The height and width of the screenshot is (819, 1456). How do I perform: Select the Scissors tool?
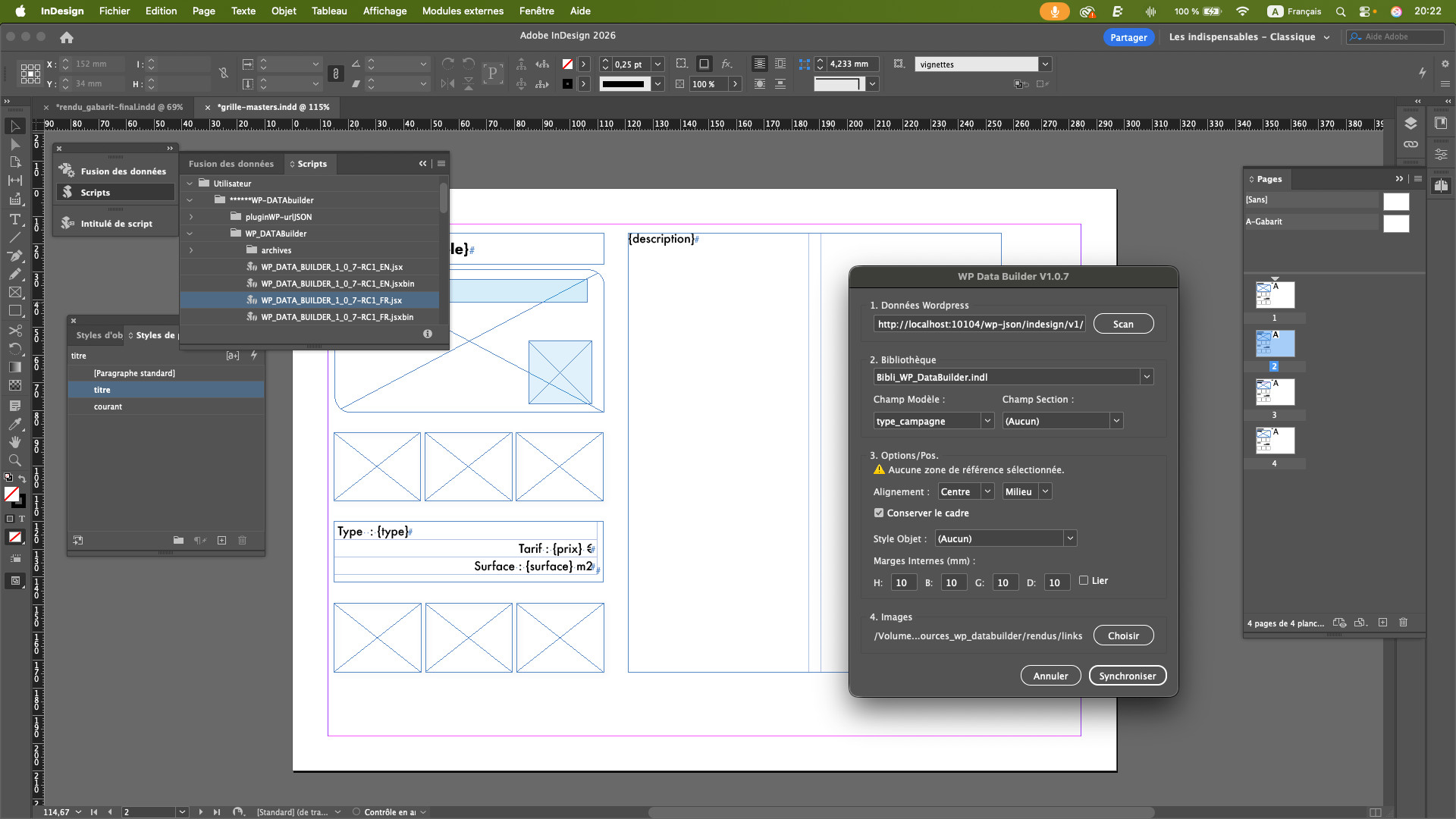click(x=14, y=331)
